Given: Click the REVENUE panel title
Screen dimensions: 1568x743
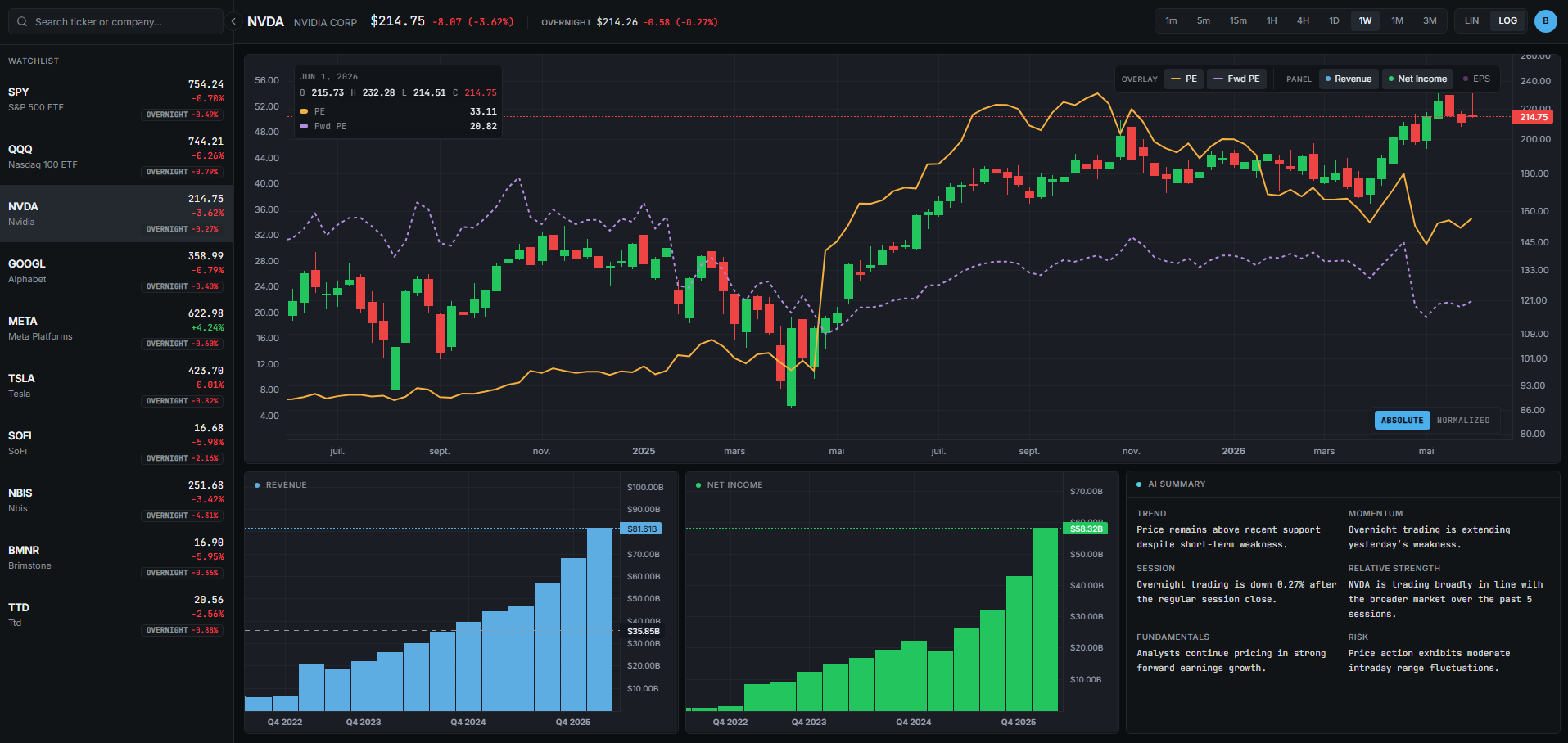Looking at the screenshot, I should [x=286, y=485].
